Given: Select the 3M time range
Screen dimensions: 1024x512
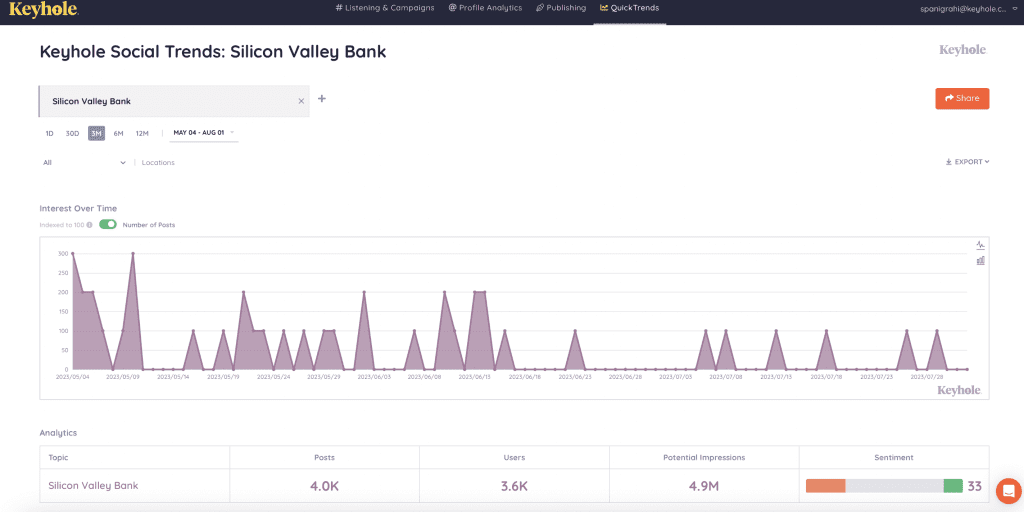Looking at the screenshot, I should 97,133.
